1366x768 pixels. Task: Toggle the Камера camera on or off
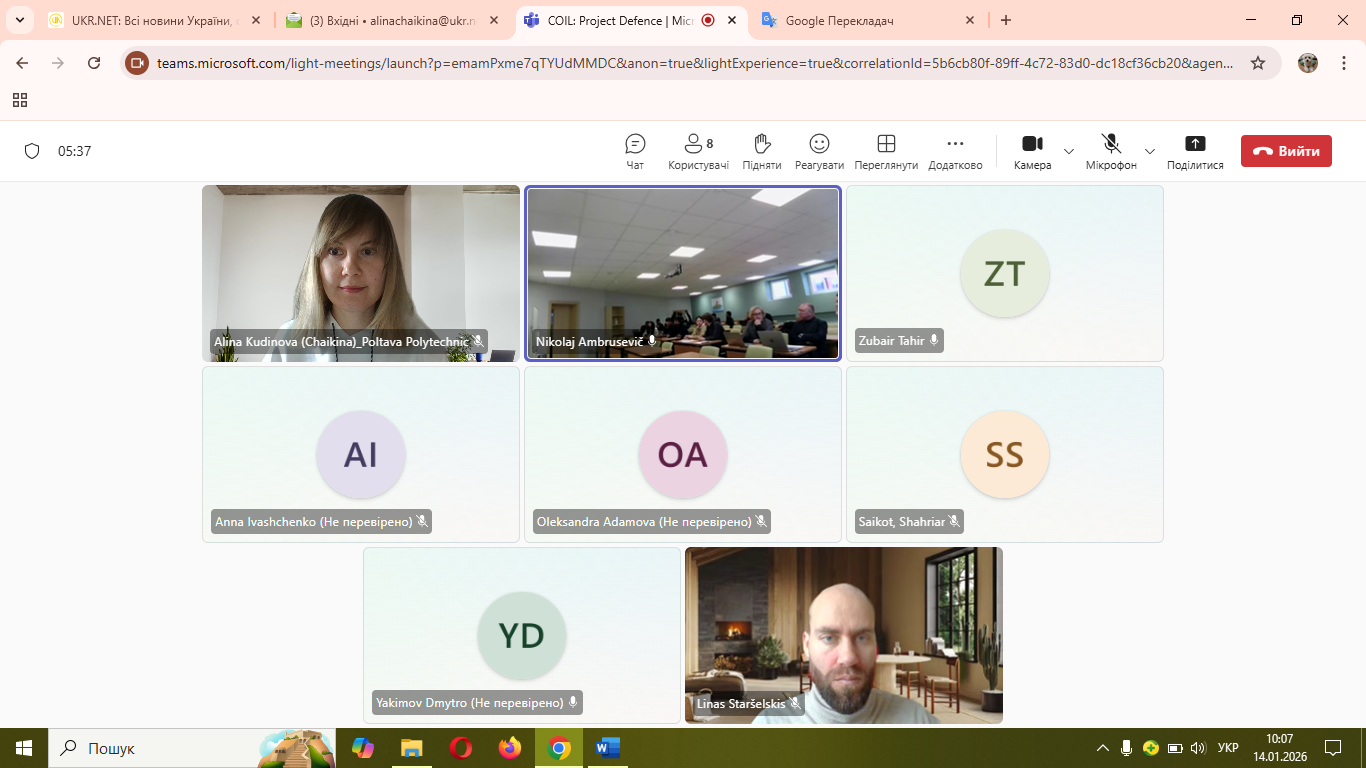(1032, 151)
